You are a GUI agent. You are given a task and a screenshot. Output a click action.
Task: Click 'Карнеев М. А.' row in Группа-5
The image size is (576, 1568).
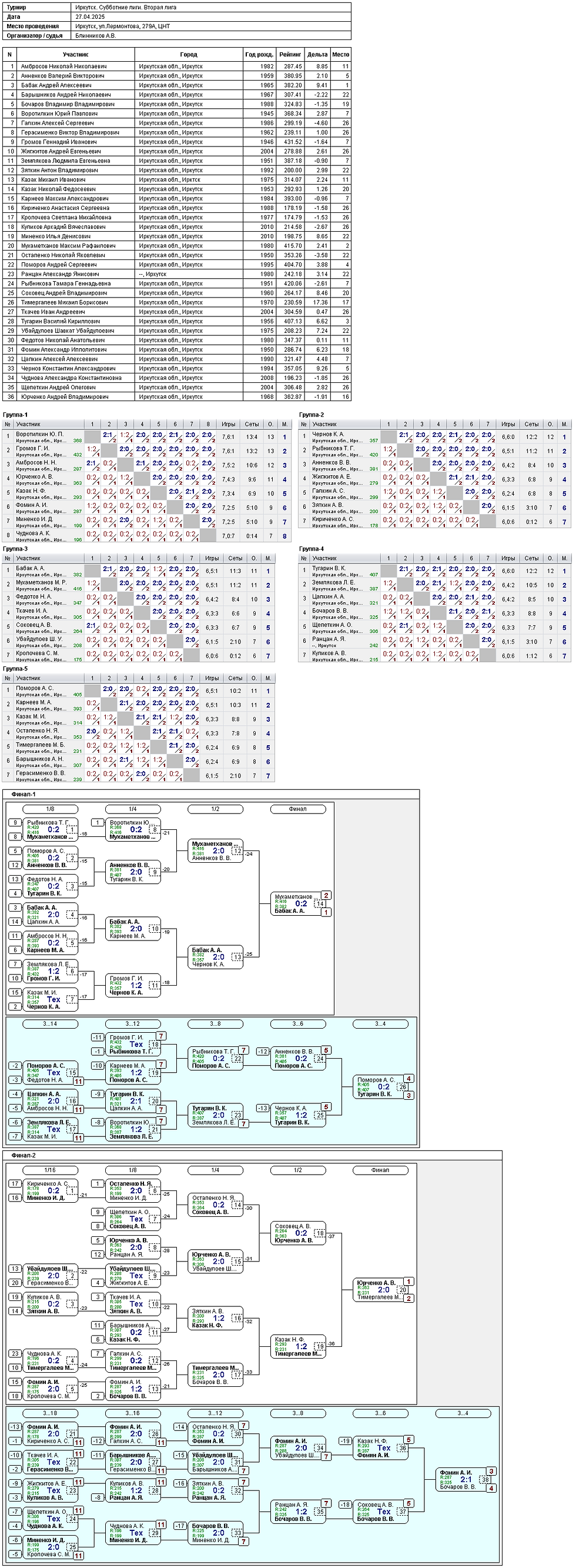click(139, 705)
